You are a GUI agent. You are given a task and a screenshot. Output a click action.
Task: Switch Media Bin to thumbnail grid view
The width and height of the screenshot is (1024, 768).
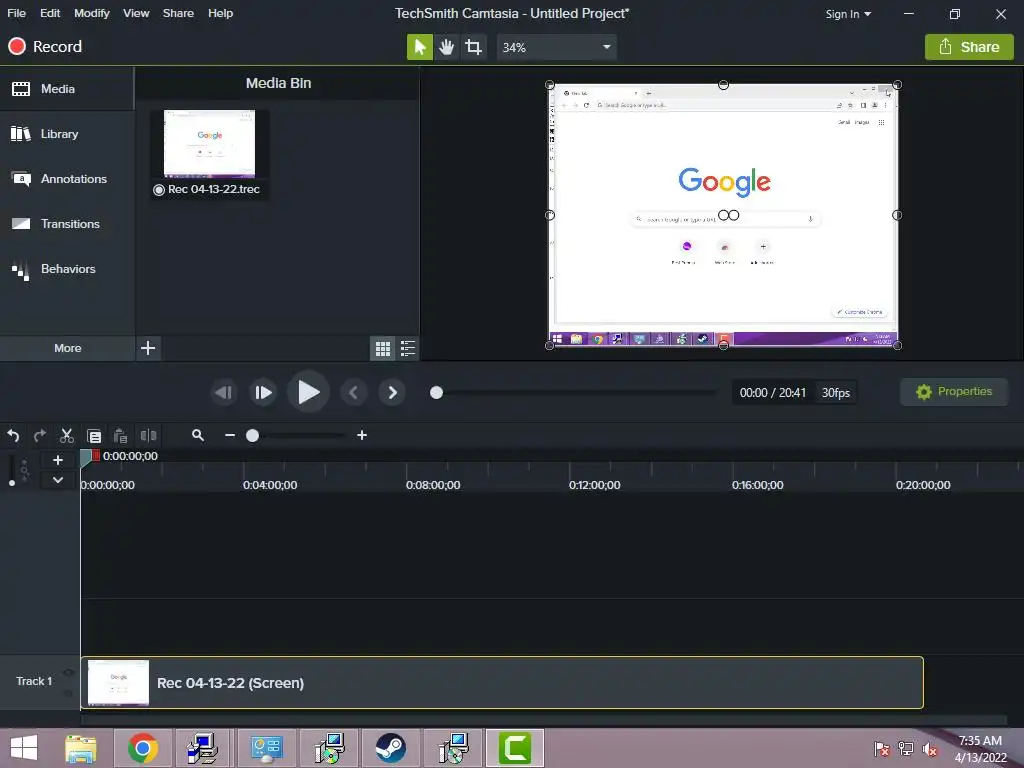point(383,349)
